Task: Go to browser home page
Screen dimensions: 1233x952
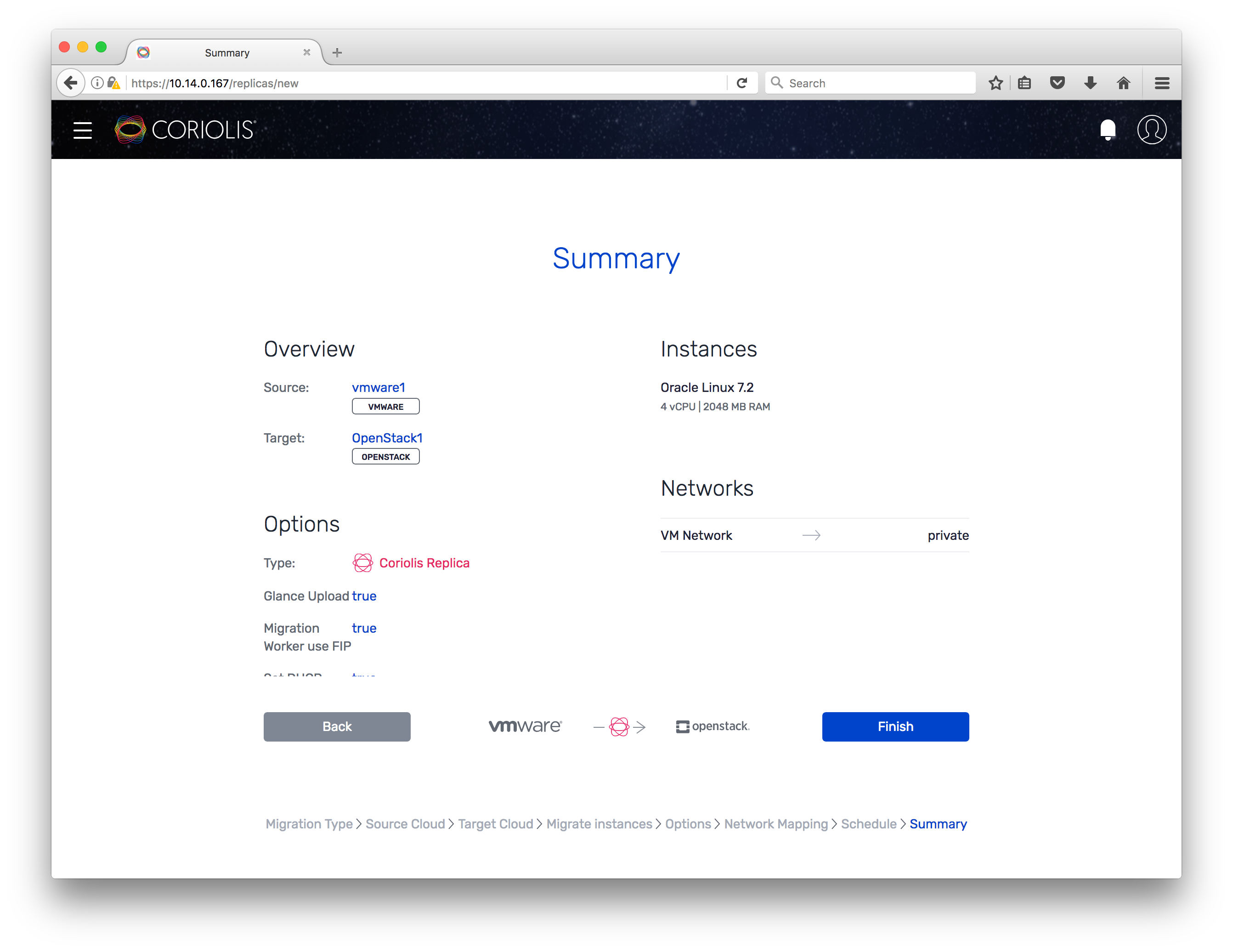Action: [1124, 83]
